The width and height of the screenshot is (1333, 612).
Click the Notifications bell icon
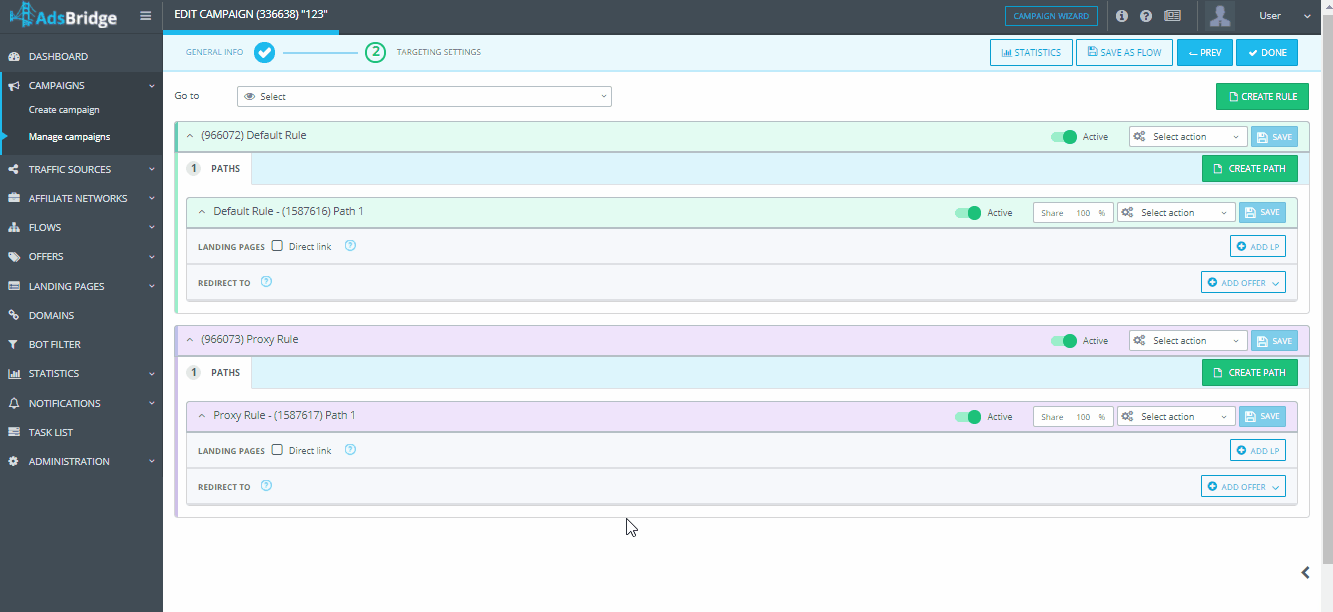tap(14, 403)
